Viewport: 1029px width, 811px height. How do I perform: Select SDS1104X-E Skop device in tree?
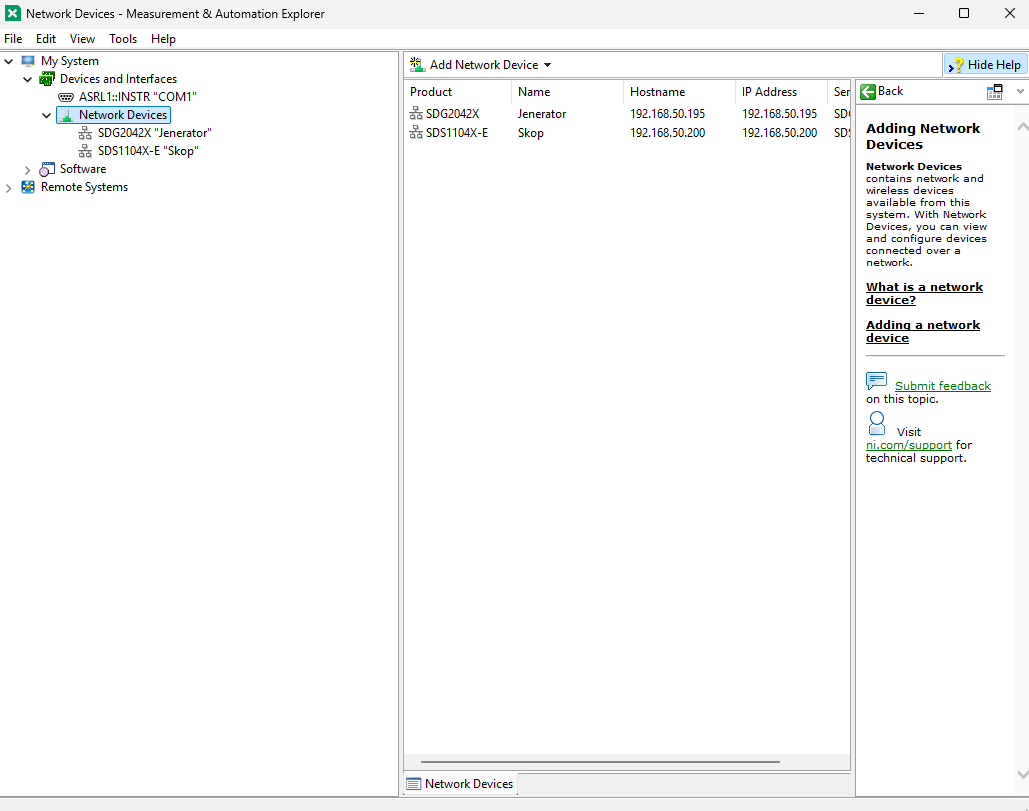click(x=148, y=151)
